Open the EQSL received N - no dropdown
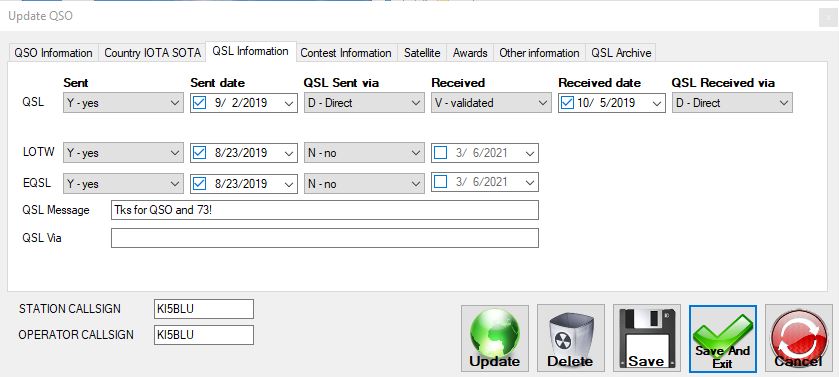This screenshot has height=377, width=839. 364,183
